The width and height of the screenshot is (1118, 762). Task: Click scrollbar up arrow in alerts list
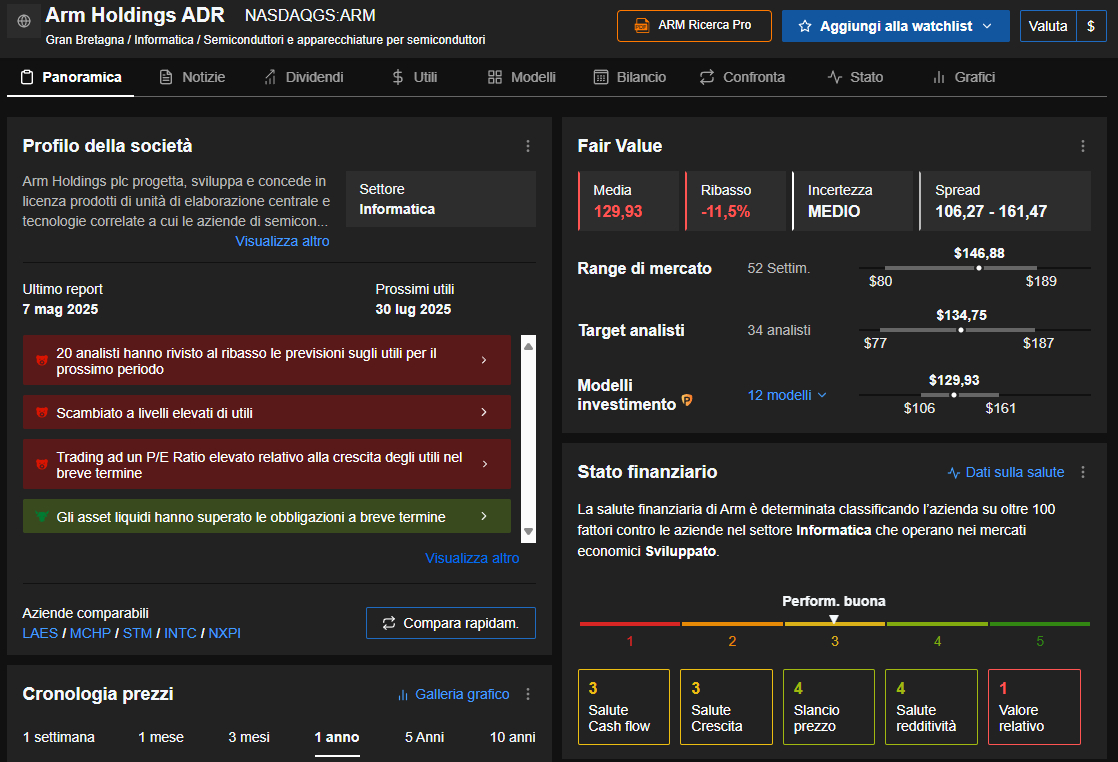pos(528,346)
